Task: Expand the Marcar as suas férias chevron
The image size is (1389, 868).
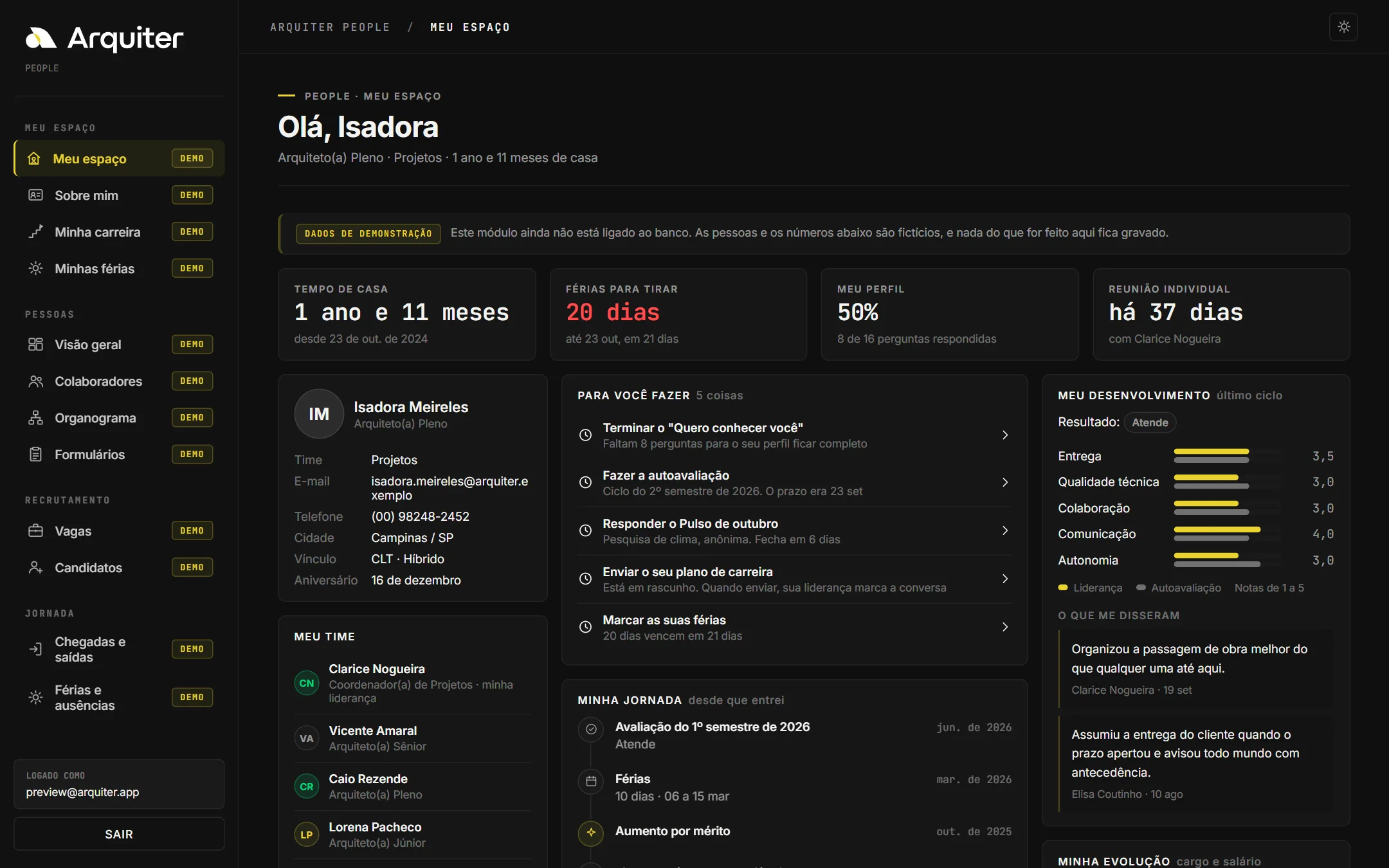Action: pos(1005,627)
